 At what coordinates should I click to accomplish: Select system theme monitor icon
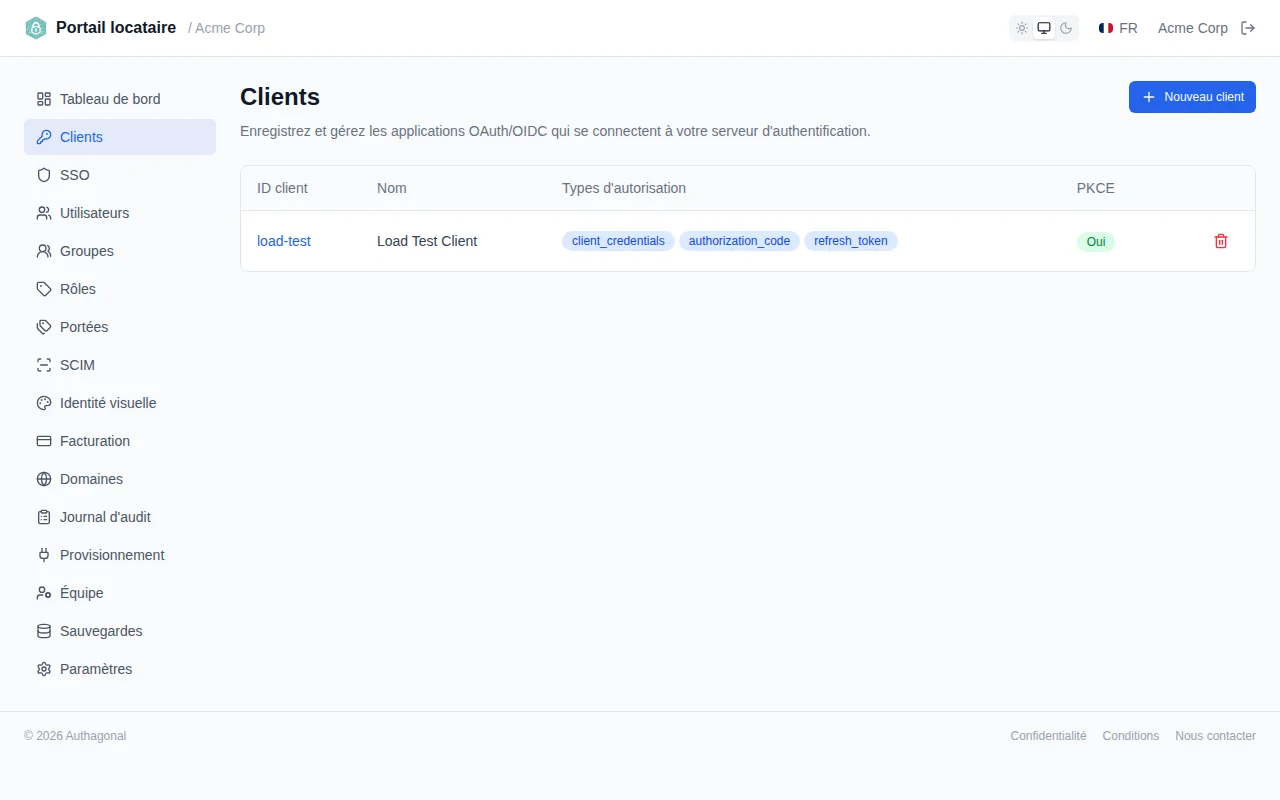(1044, 28)
